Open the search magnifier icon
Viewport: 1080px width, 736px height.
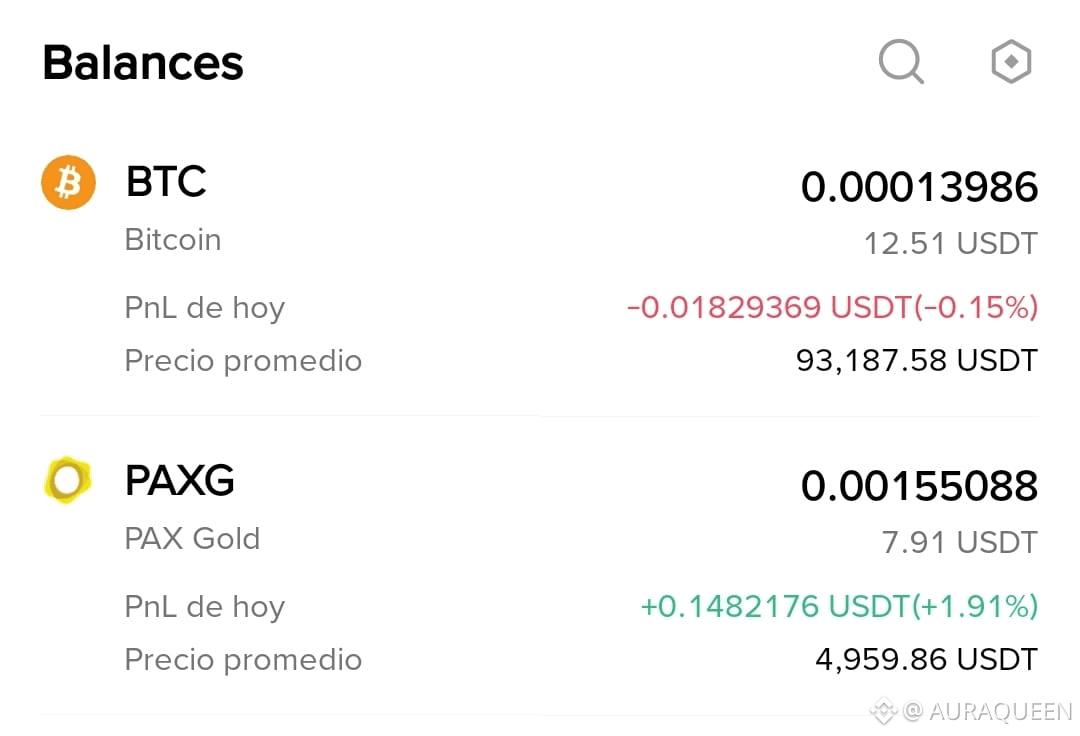click(x=901, y=62)
